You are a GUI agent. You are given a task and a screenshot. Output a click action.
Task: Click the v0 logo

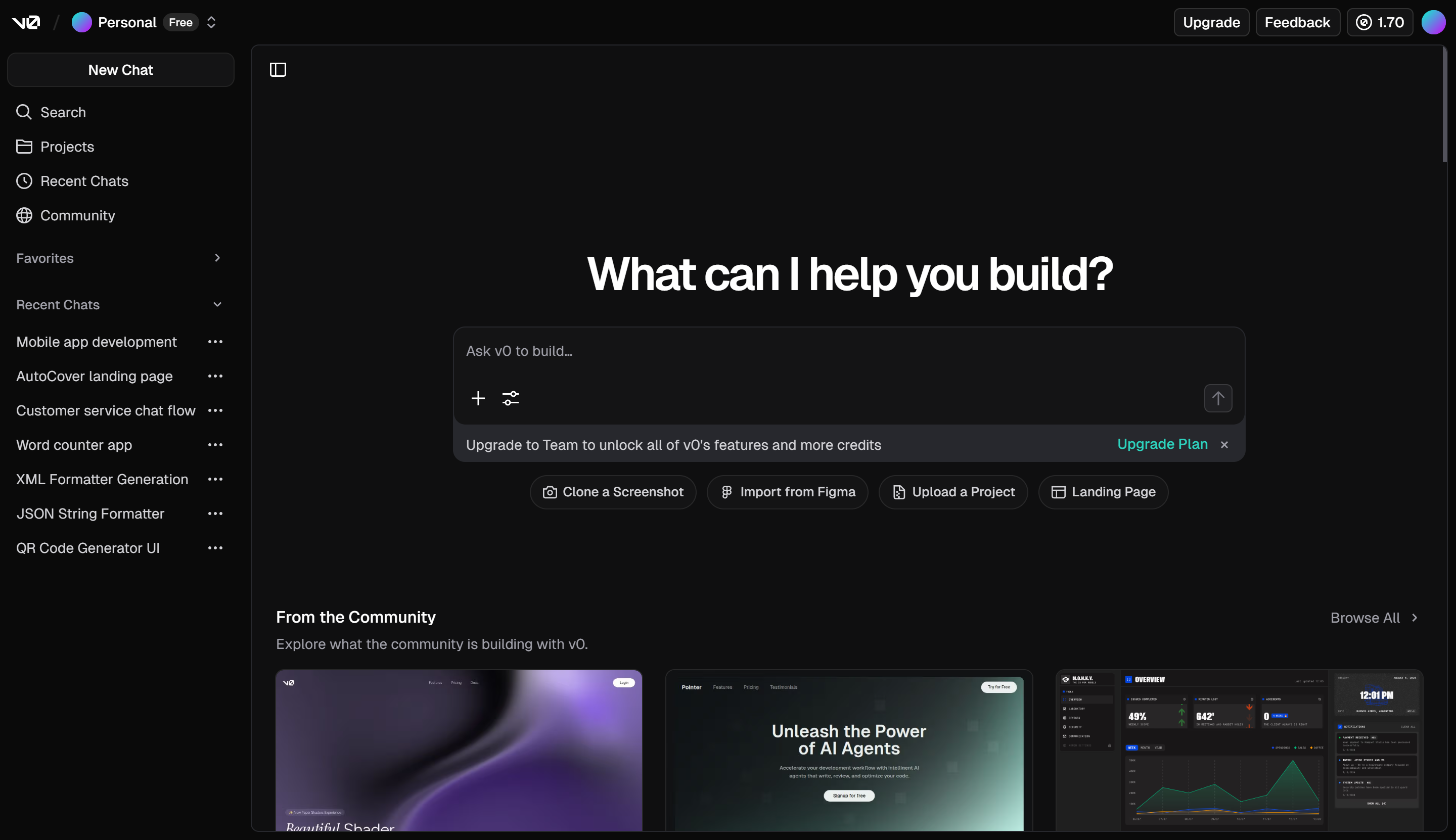coord(26,23)
